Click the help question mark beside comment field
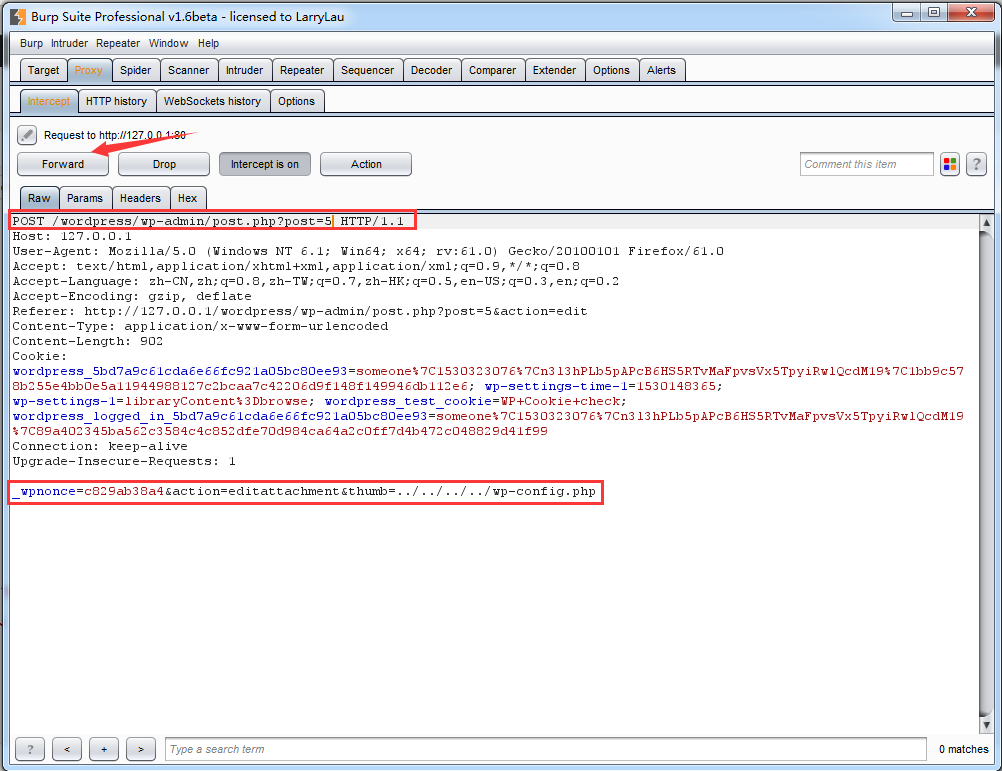Viewport: 1002px width, 771px height. pyautogui.click(x=976, y=164)
